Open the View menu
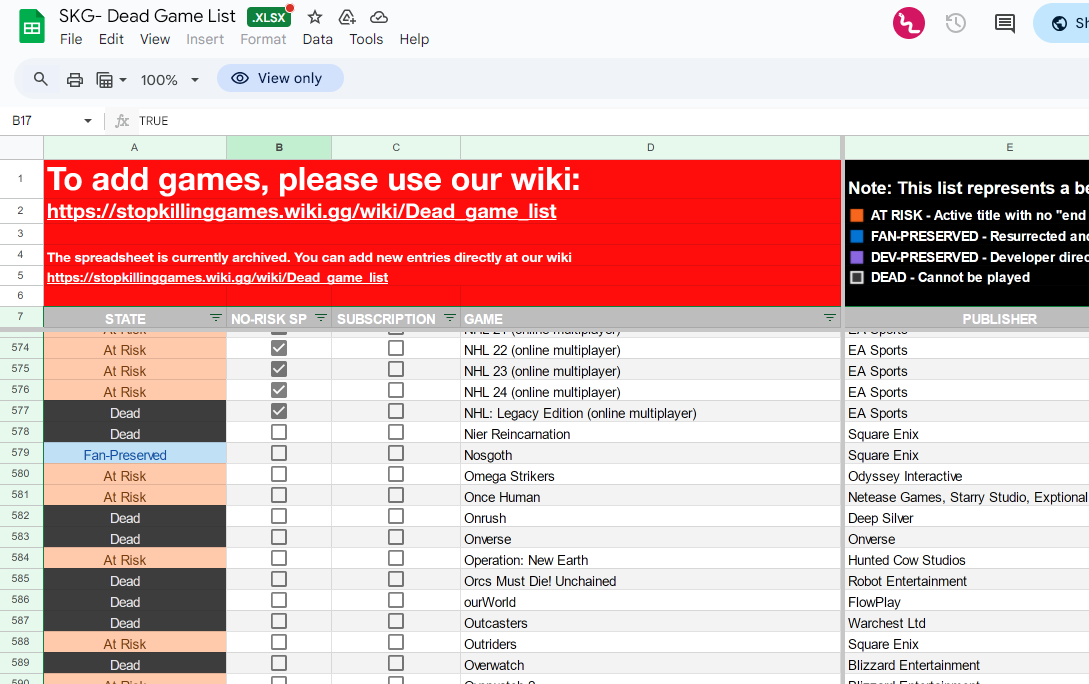This screenshot has height=684, width=1089. pyautogui.click(x=155, y=40)
